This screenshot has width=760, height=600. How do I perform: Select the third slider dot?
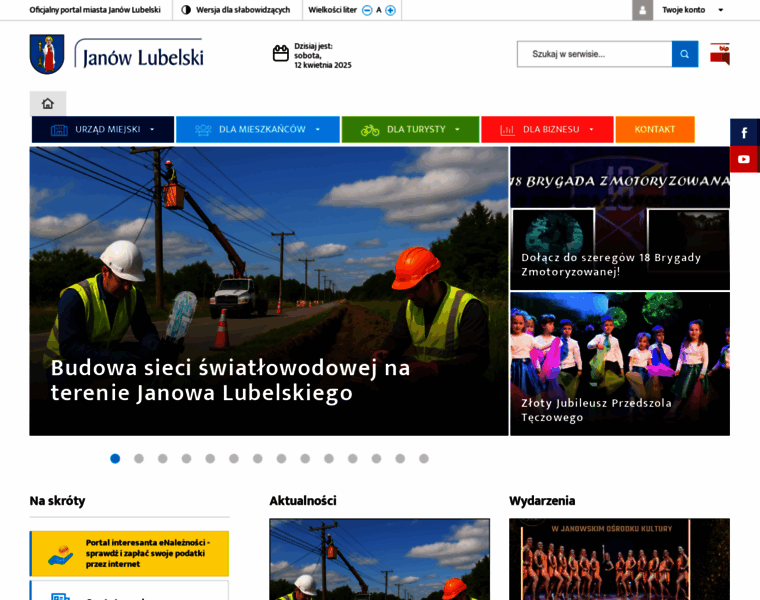click(162, 458)
